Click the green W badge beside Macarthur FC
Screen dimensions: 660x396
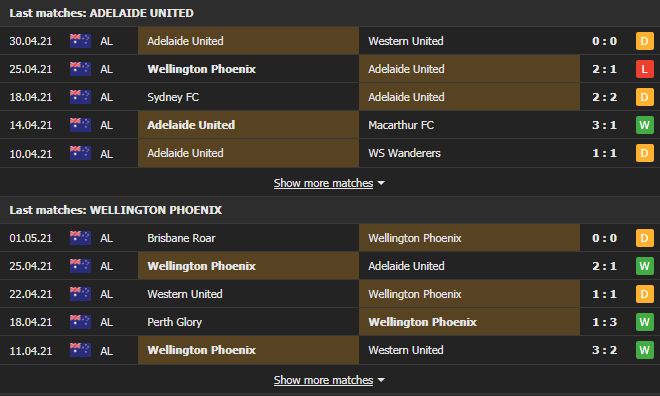[644, 125]
